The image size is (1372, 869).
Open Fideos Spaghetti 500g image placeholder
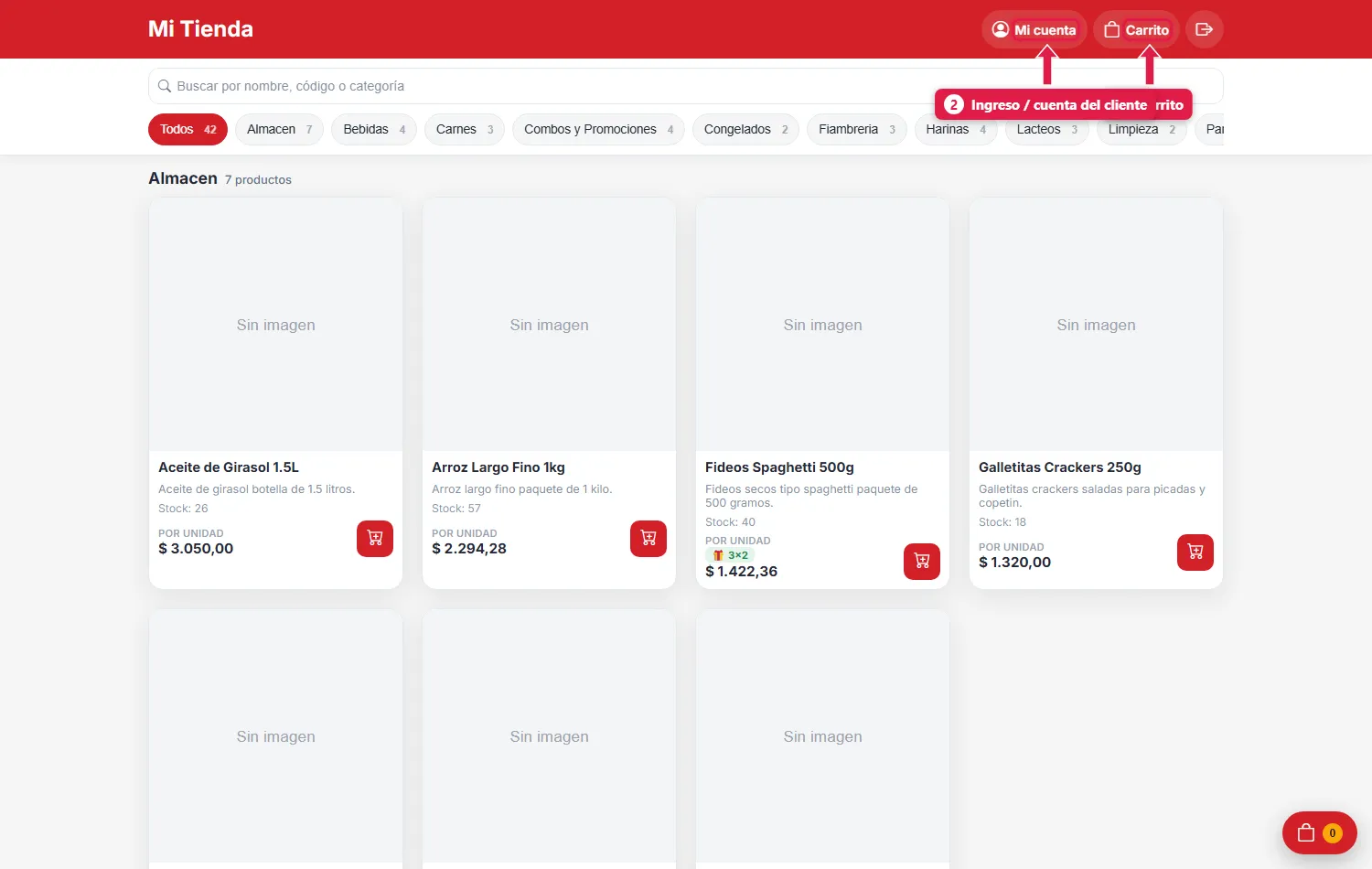point(822,325)
